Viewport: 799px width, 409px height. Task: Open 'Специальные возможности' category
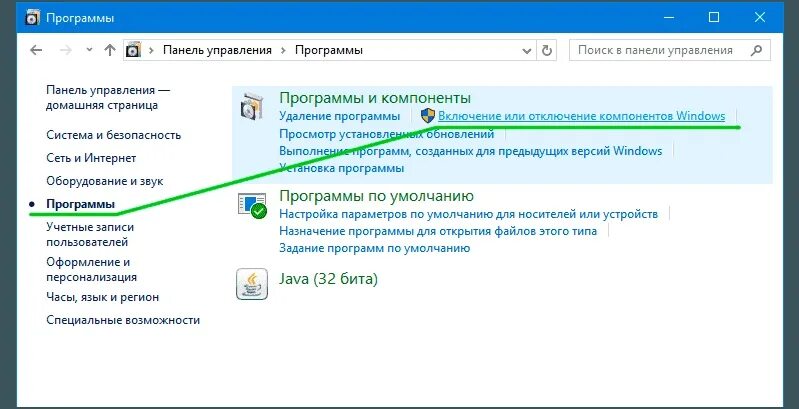coord(123,320)
